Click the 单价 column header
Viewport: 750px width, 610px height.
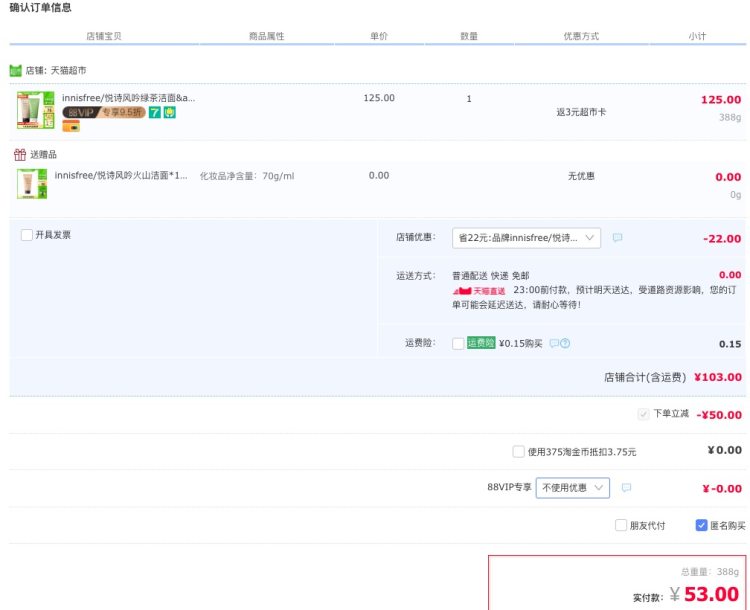(379, 36)
